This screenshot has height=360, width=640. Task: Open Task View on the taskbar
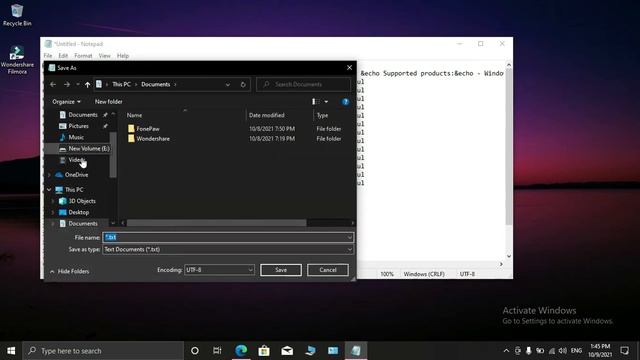pyautogui.click(x=217, y=351)
